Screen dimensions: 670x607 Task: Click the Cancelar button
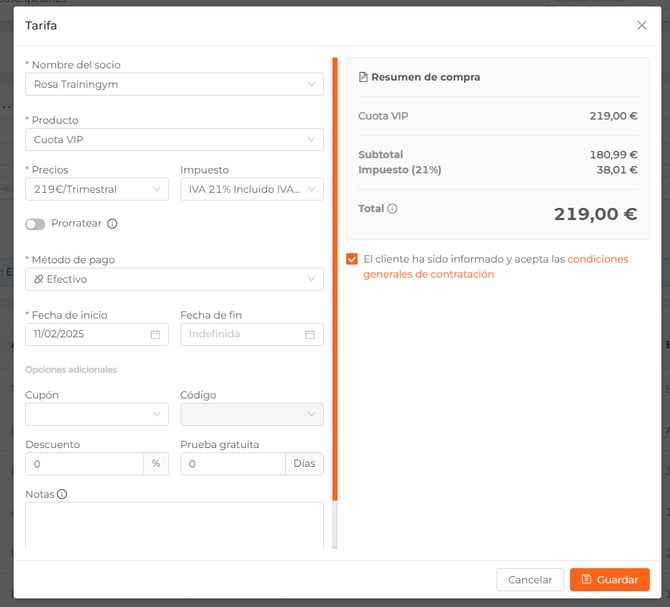pyautogui.click(x=530, y=580)
